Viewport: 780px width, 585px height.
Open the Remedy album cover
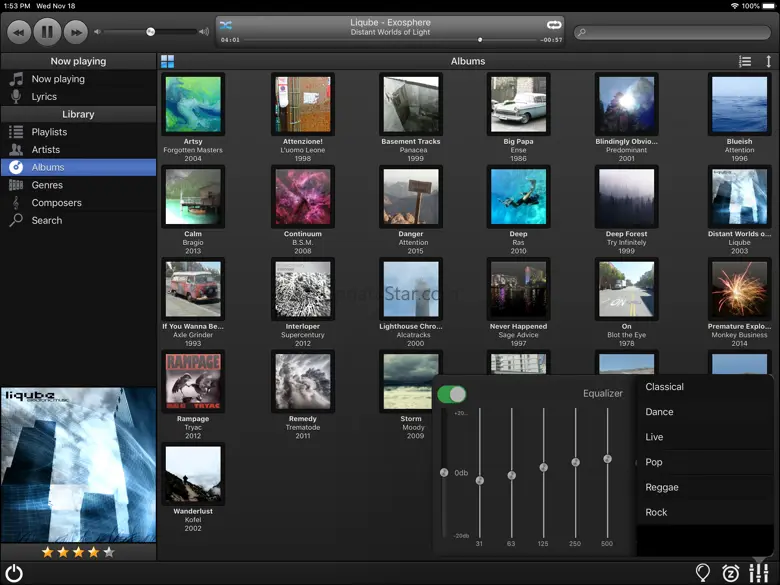point(303,382)
